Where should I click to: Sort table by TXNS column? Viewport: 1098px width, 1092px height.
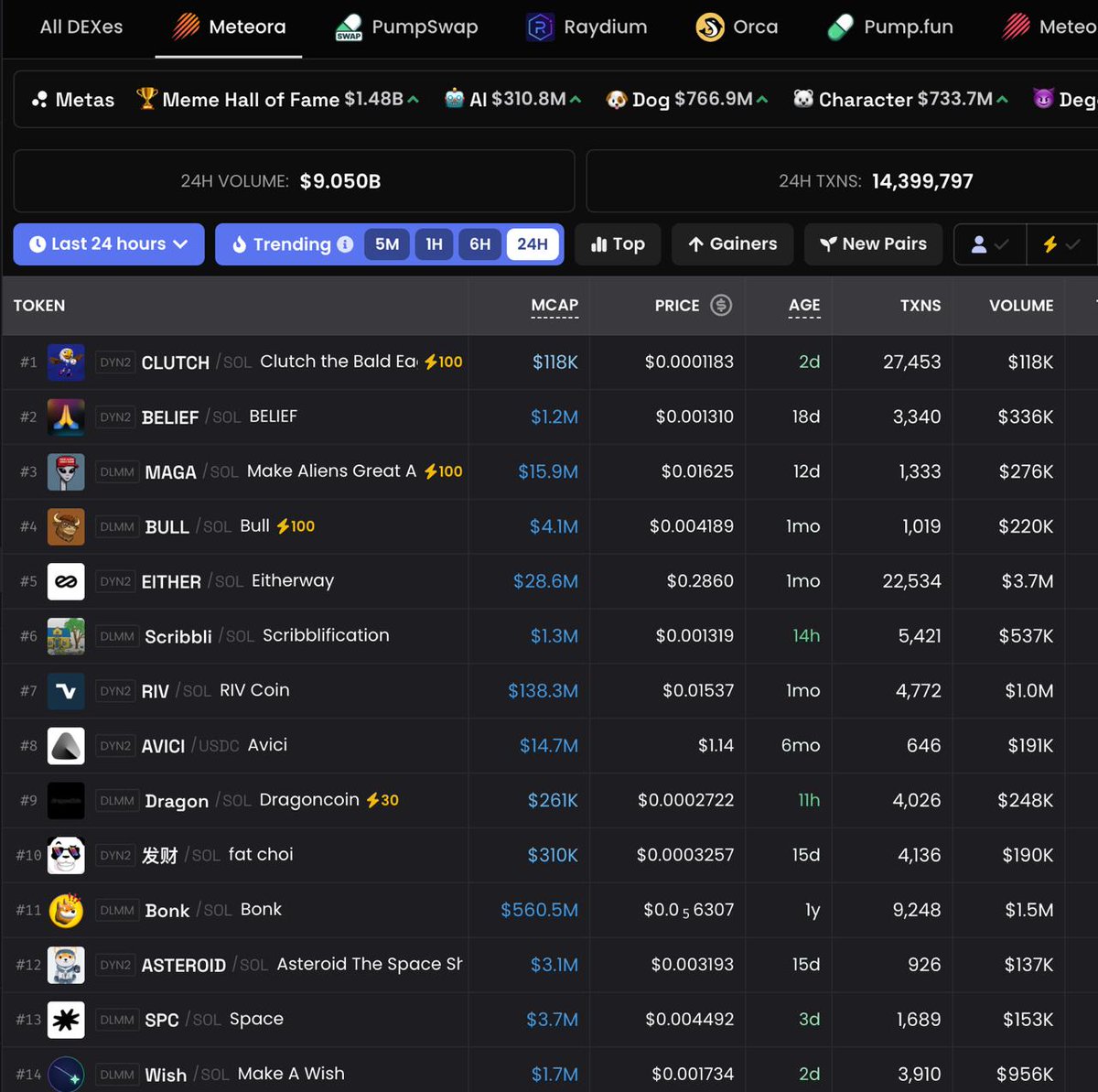pos(920,306)
